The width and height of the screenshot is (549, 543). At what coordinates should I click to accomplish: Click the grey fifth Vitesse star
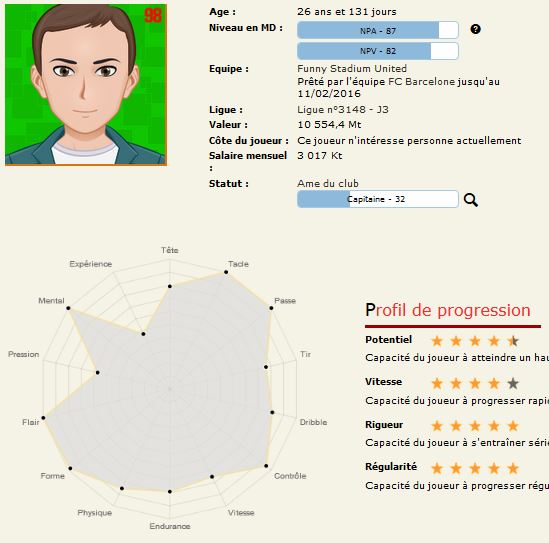point(513,383)
